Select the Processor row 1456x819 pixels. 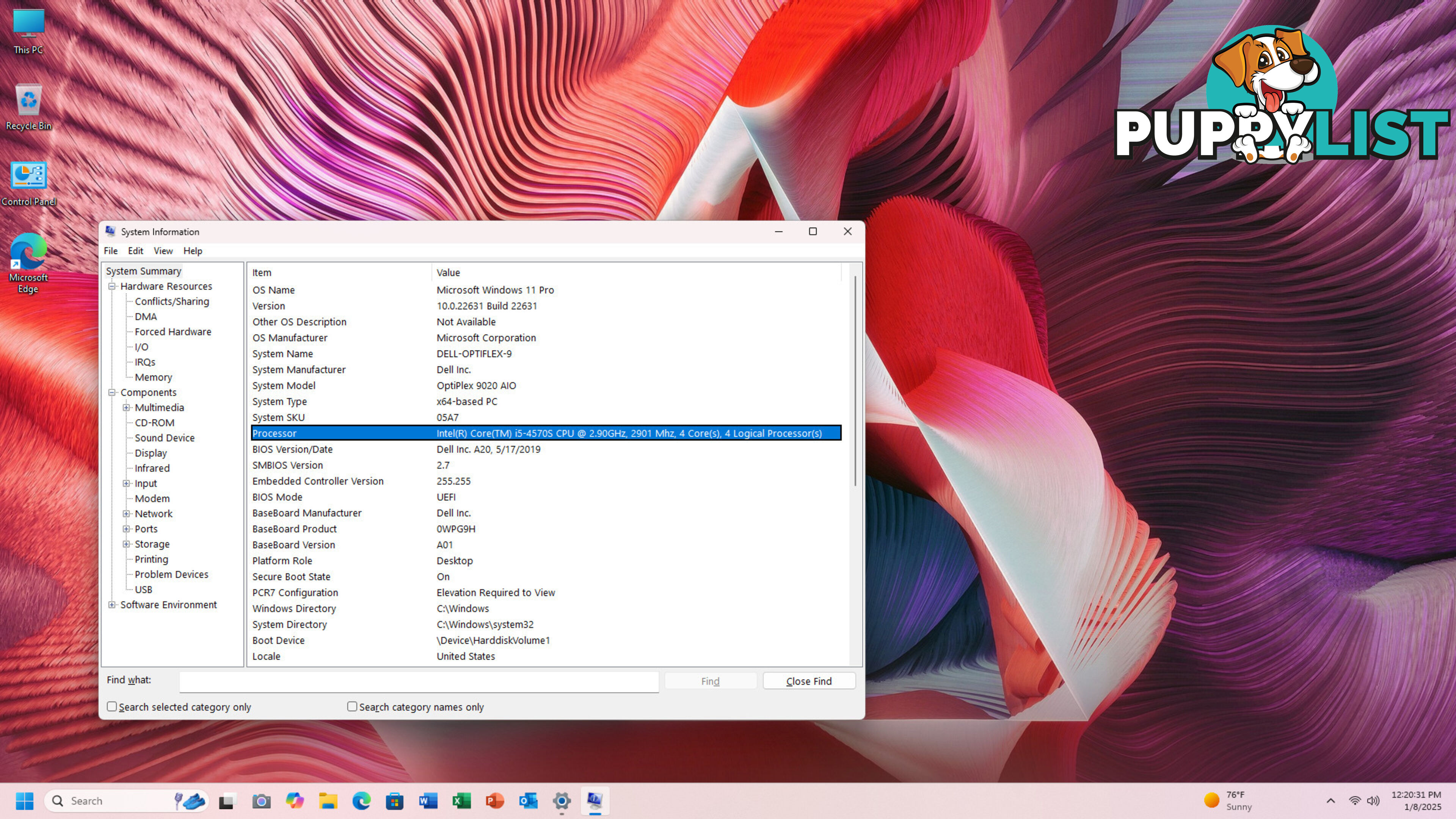546,433
